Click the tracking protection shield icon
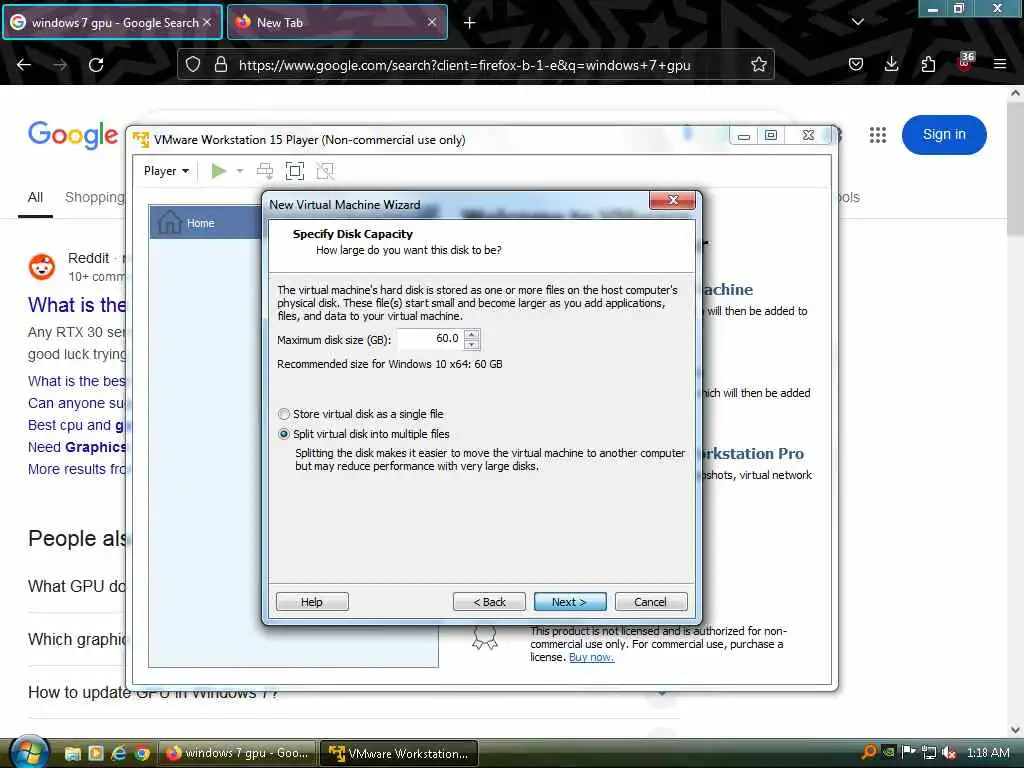 pyautogui.click(x=193, y=65)
